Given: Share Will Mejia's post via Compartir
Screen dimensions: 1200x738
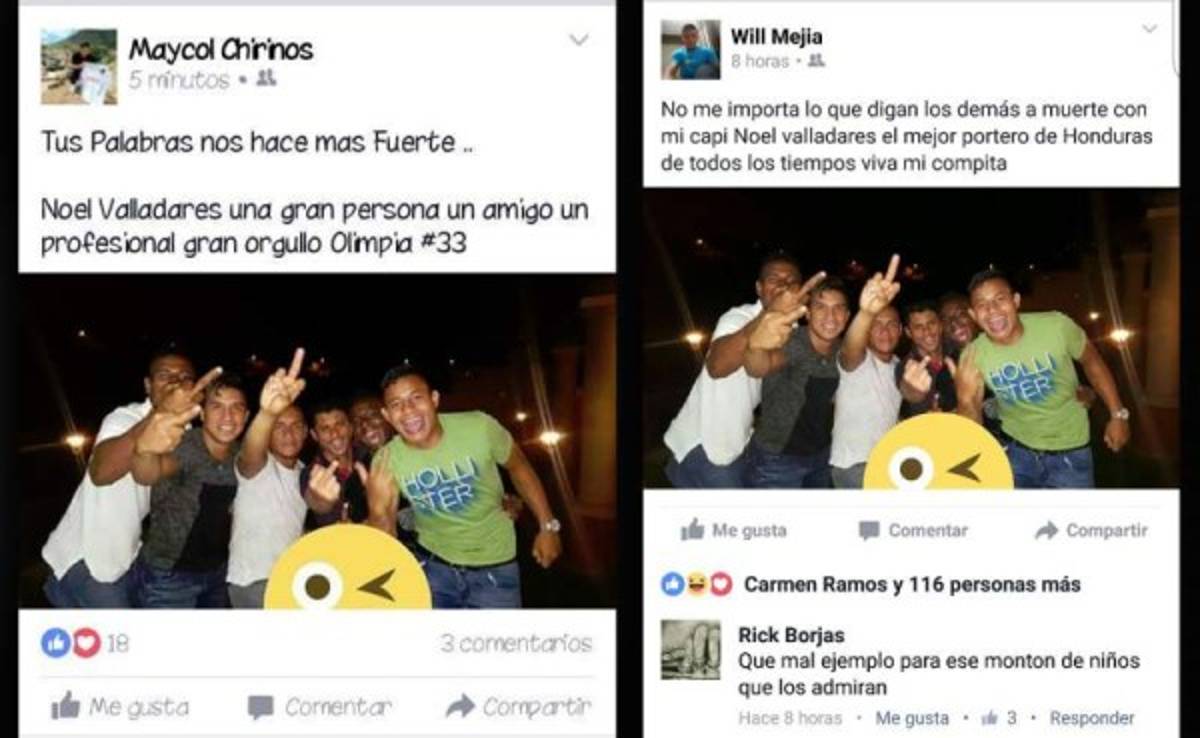Looking at the screenshot, I should 1091,530.
